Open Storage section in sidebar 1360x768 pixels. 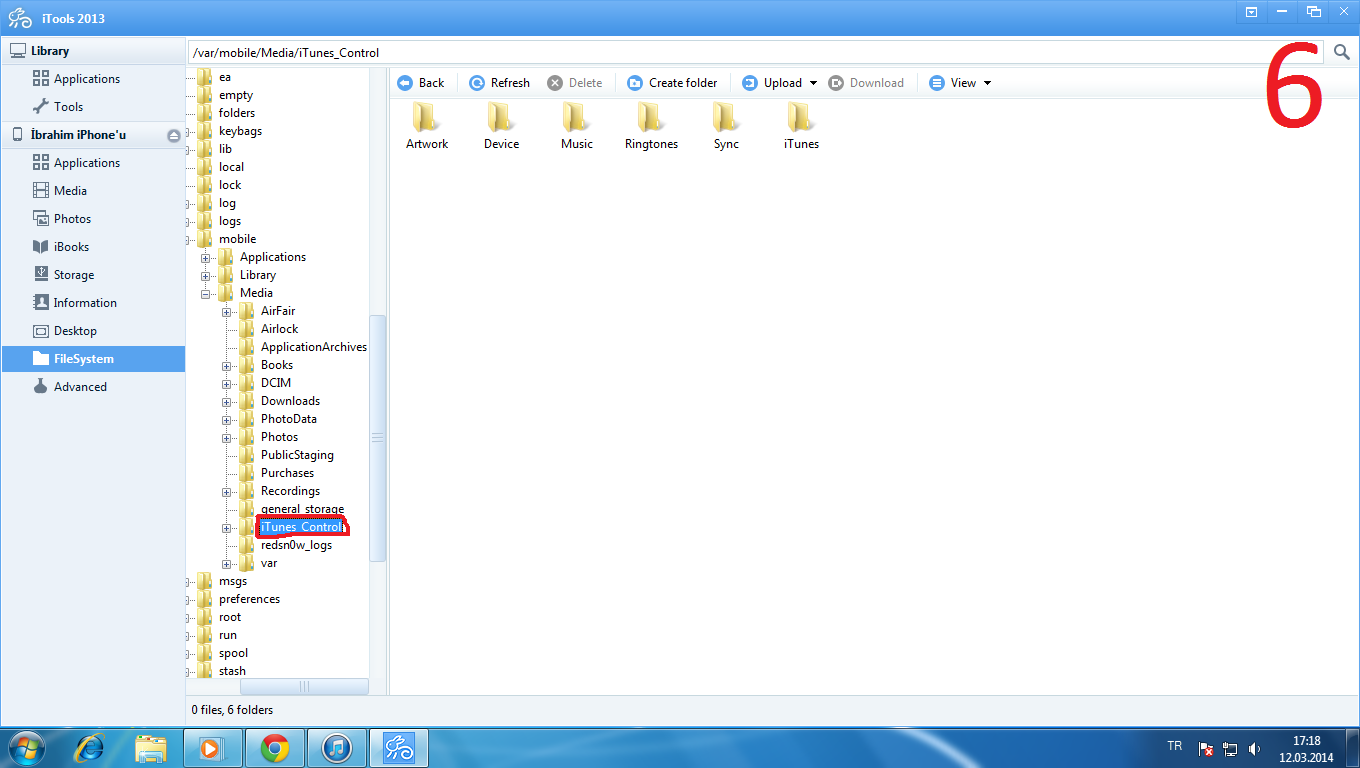tap(93, 275)
